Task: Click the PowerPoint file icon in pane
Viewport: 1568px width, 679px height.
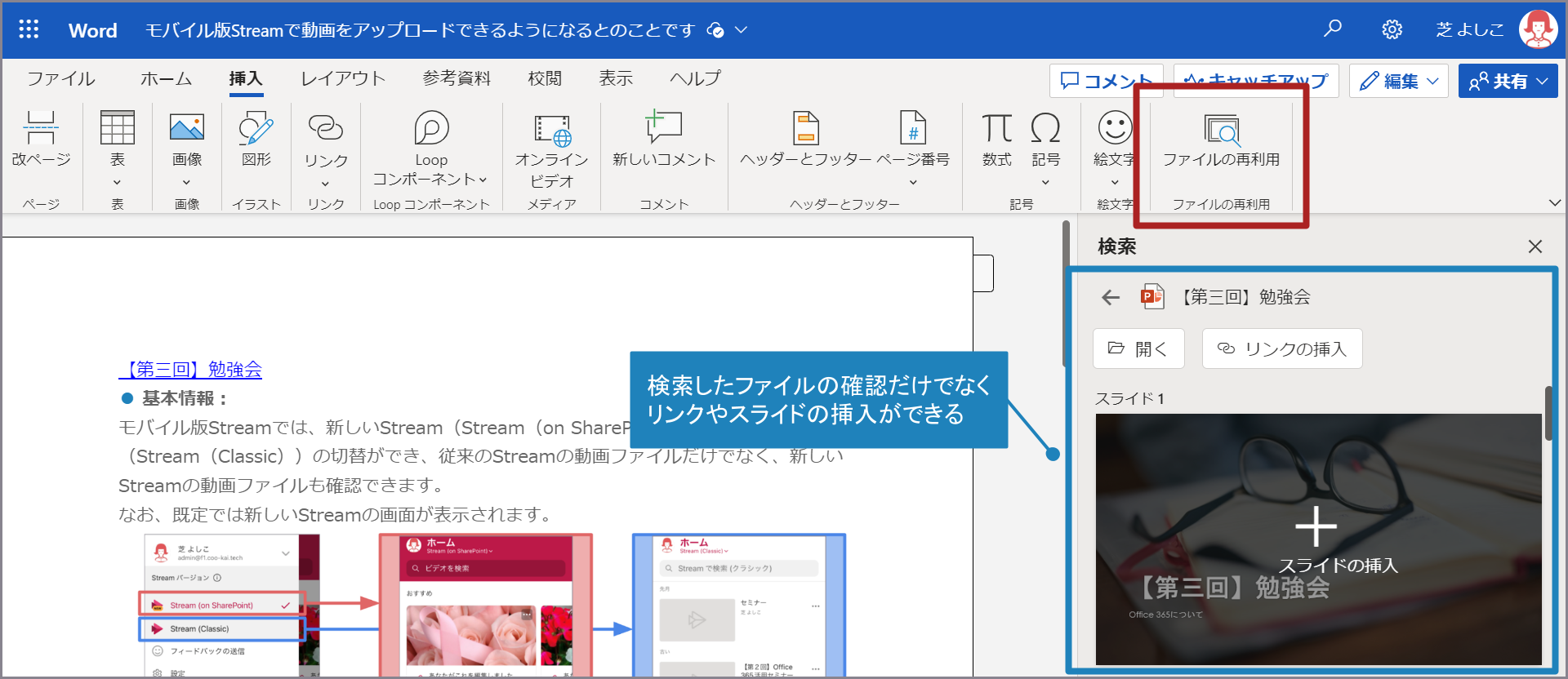Action: pyautogui.click(x=1152, y=296)
